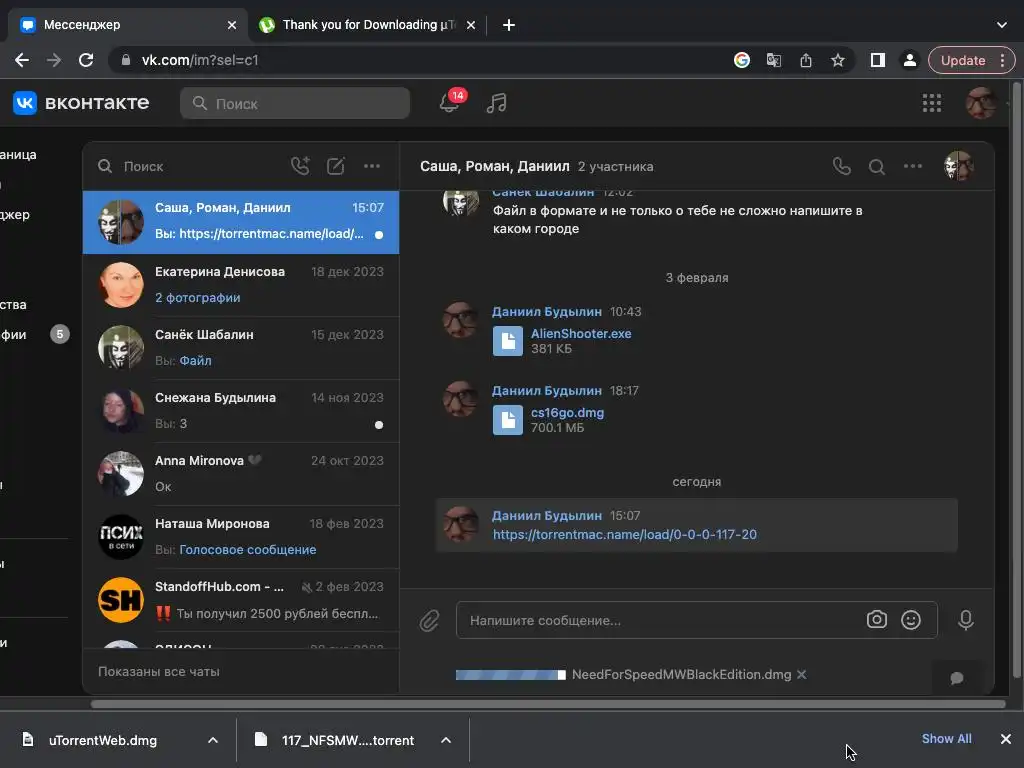Viewport: 1024px width, 768px height.
Task: Open the Санёк Шабалин conversation
Action: point(240,348)
